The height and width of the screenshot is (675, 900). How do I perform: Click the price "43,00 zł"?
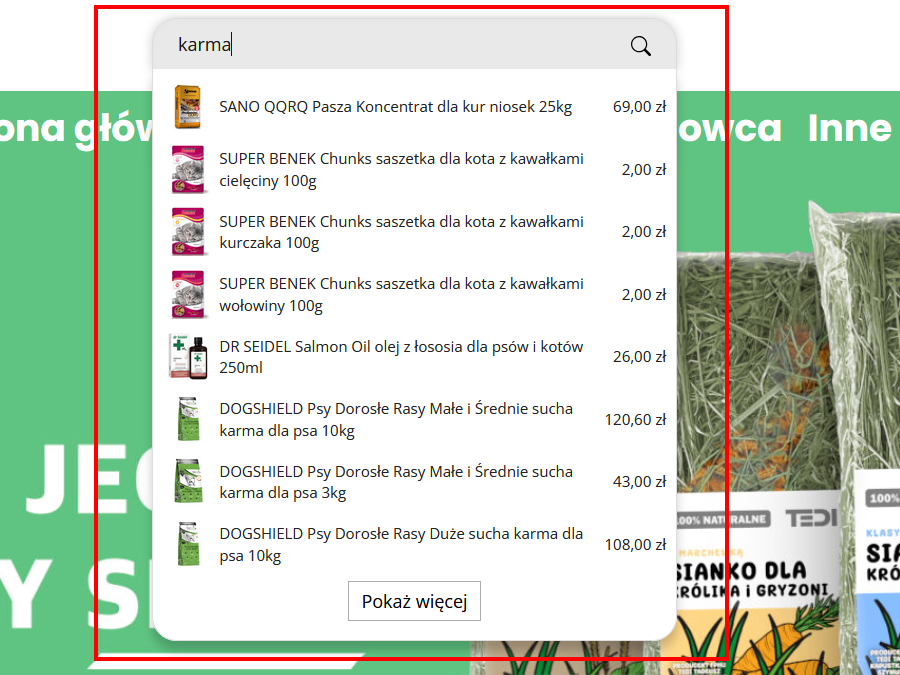[x=639, y=482]
